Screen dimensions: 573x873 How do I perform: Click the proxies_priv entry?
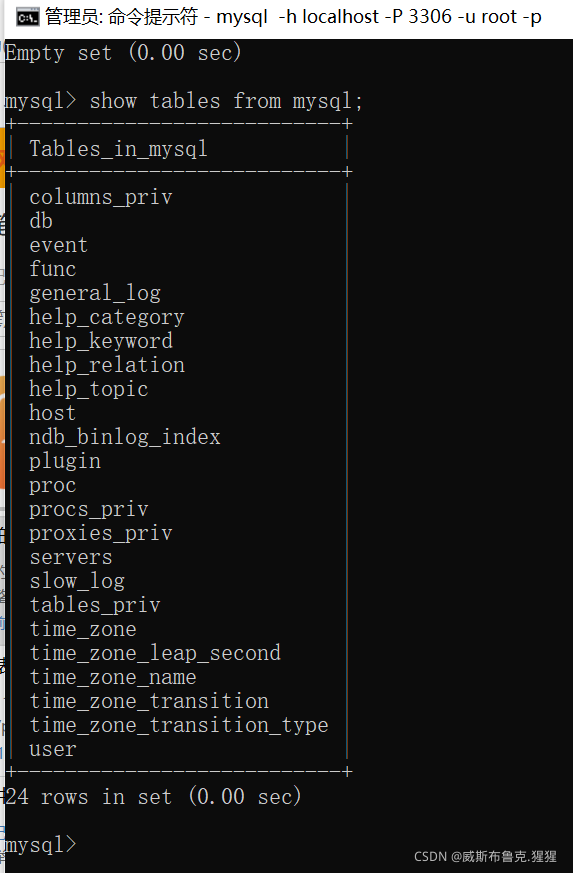[x=101, y=533]
